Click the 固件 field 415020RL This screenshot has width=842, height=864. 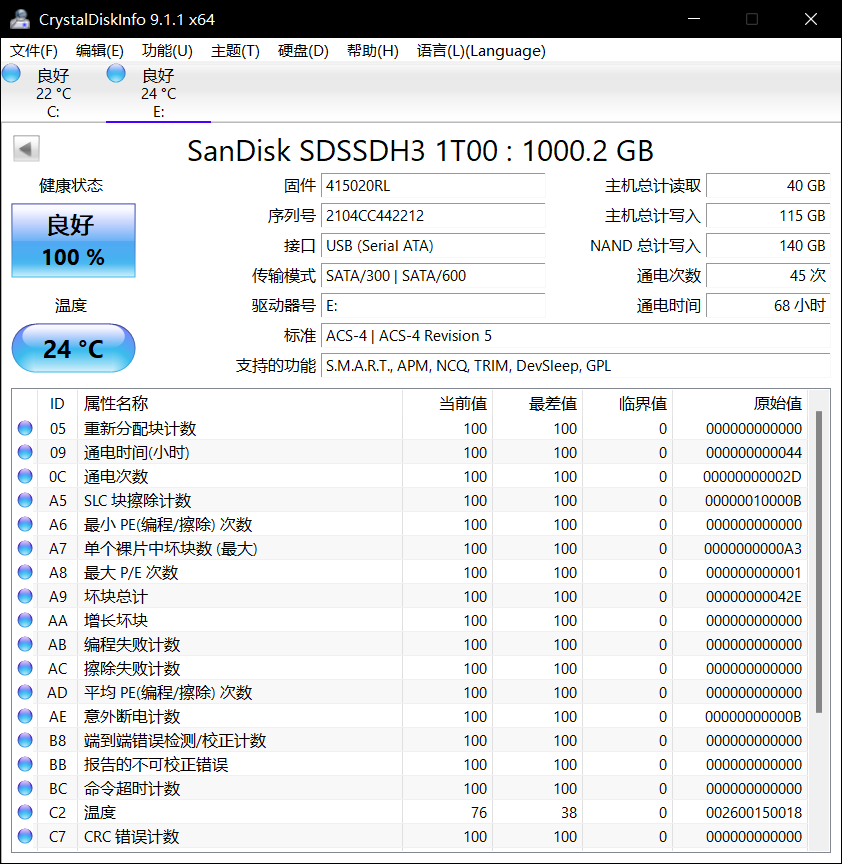point(433,186)
